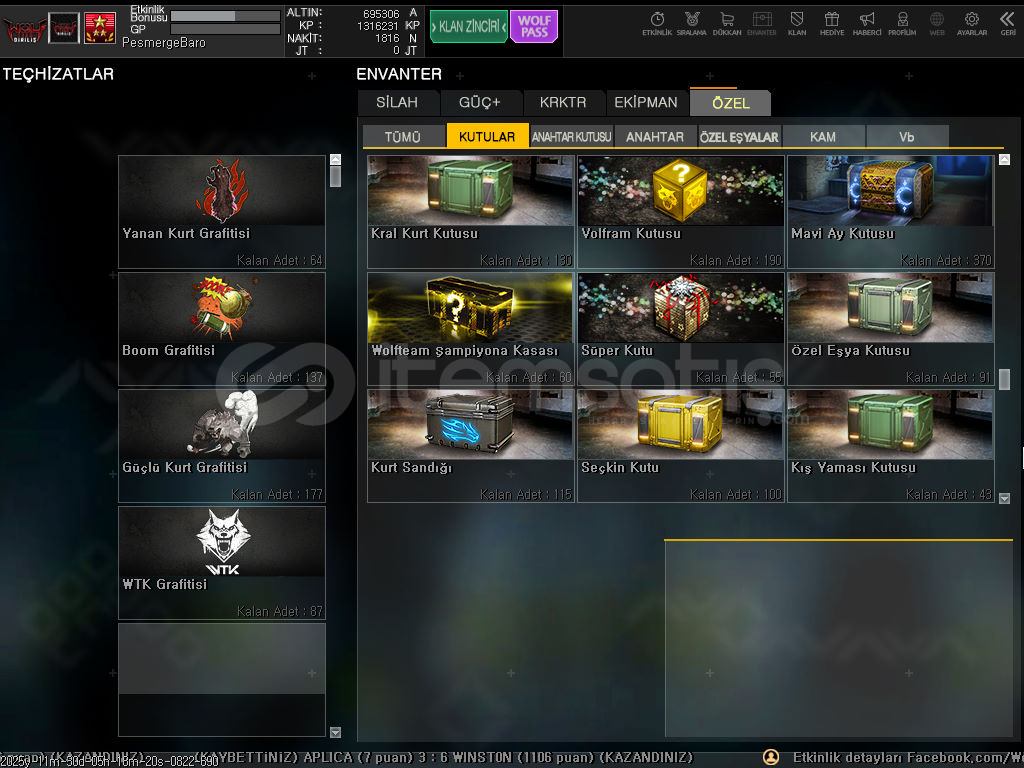Viewport: 1024px width, 768px height.
Task: Select the Özel Eşya Kutusu item
Action: tap(891, 328)
